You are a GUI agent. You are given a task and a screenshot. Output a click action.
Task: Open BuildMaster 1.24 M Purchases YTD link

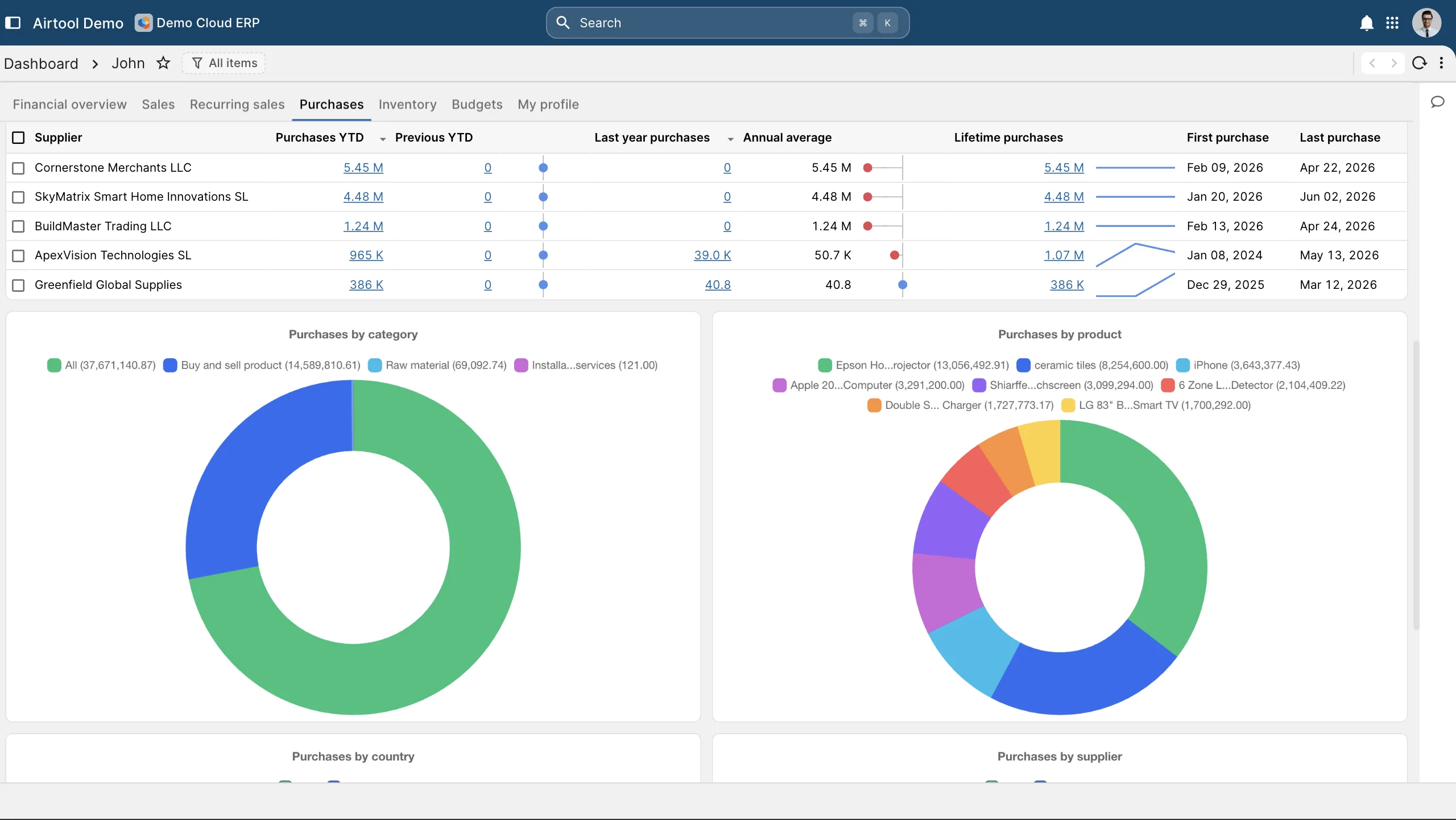pyautogui.click(x=363, y=226)
